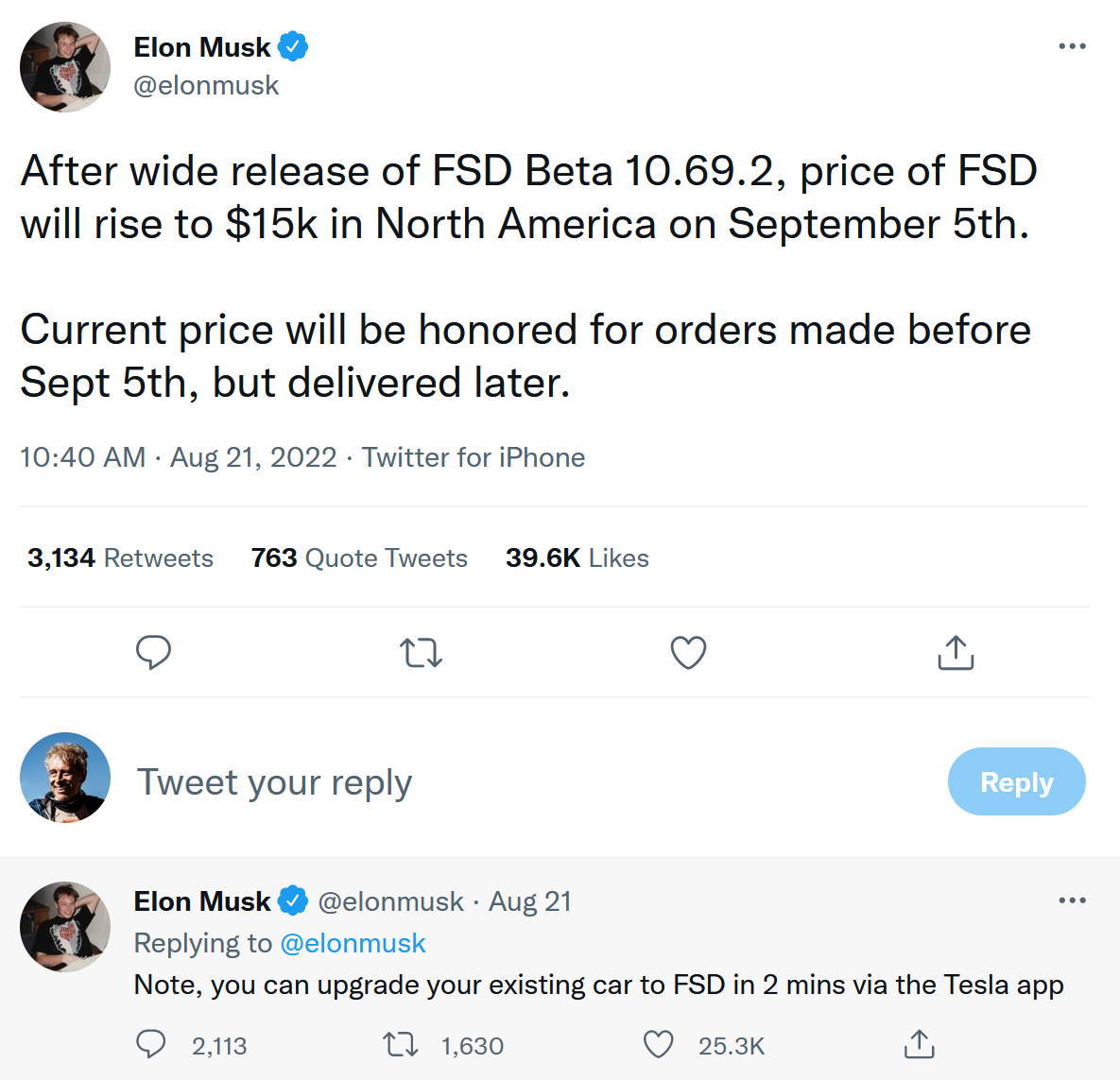
Task: Open the @elonmusk mention in 'Replying to'
Action: [x=353, y=943]
